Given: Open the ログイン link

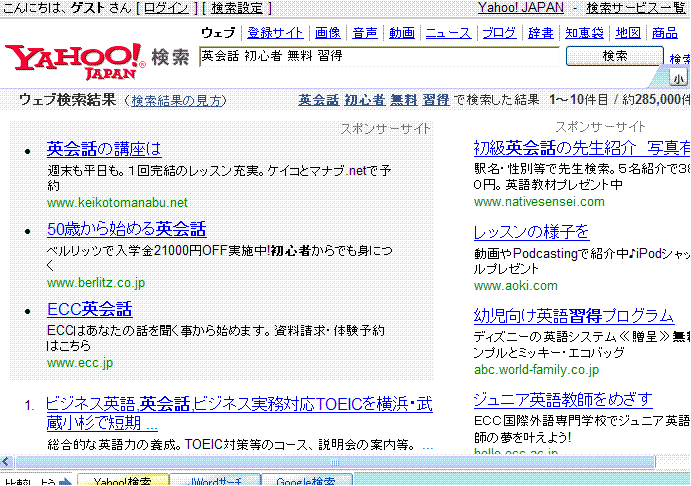Looking at the screenshot, I should 166,8.
